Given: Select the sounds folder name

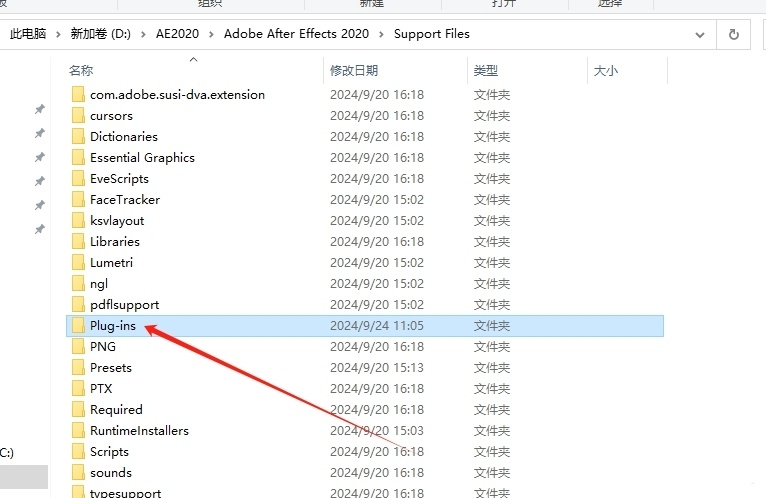Looking at the screenshot, I should point(111,473).
